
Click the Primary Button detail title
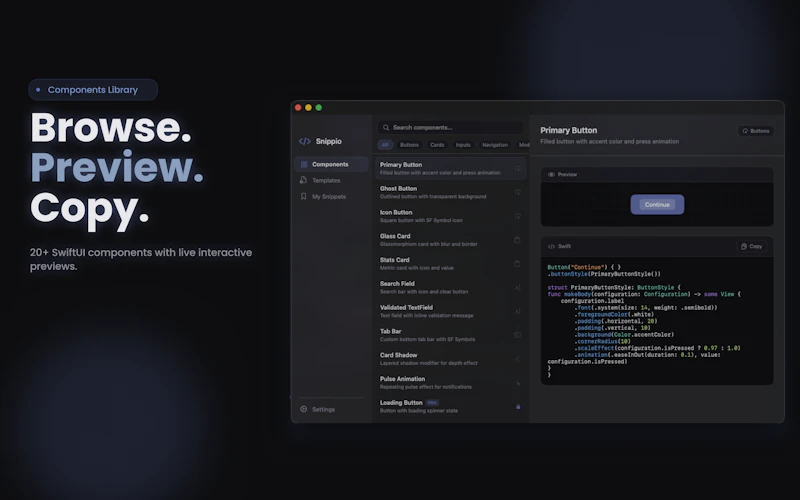point(568,131)
